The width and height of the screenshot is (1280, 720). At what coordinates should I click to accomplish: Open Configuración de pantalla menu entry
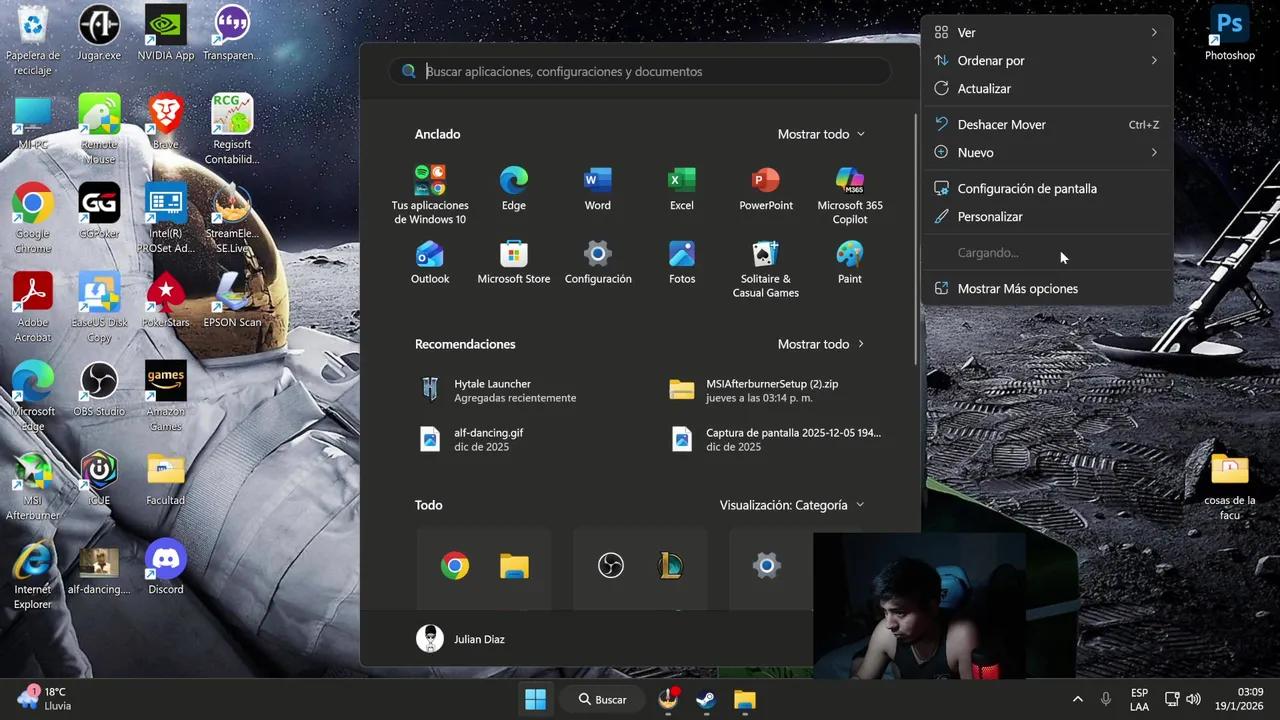click(1046, 188)
